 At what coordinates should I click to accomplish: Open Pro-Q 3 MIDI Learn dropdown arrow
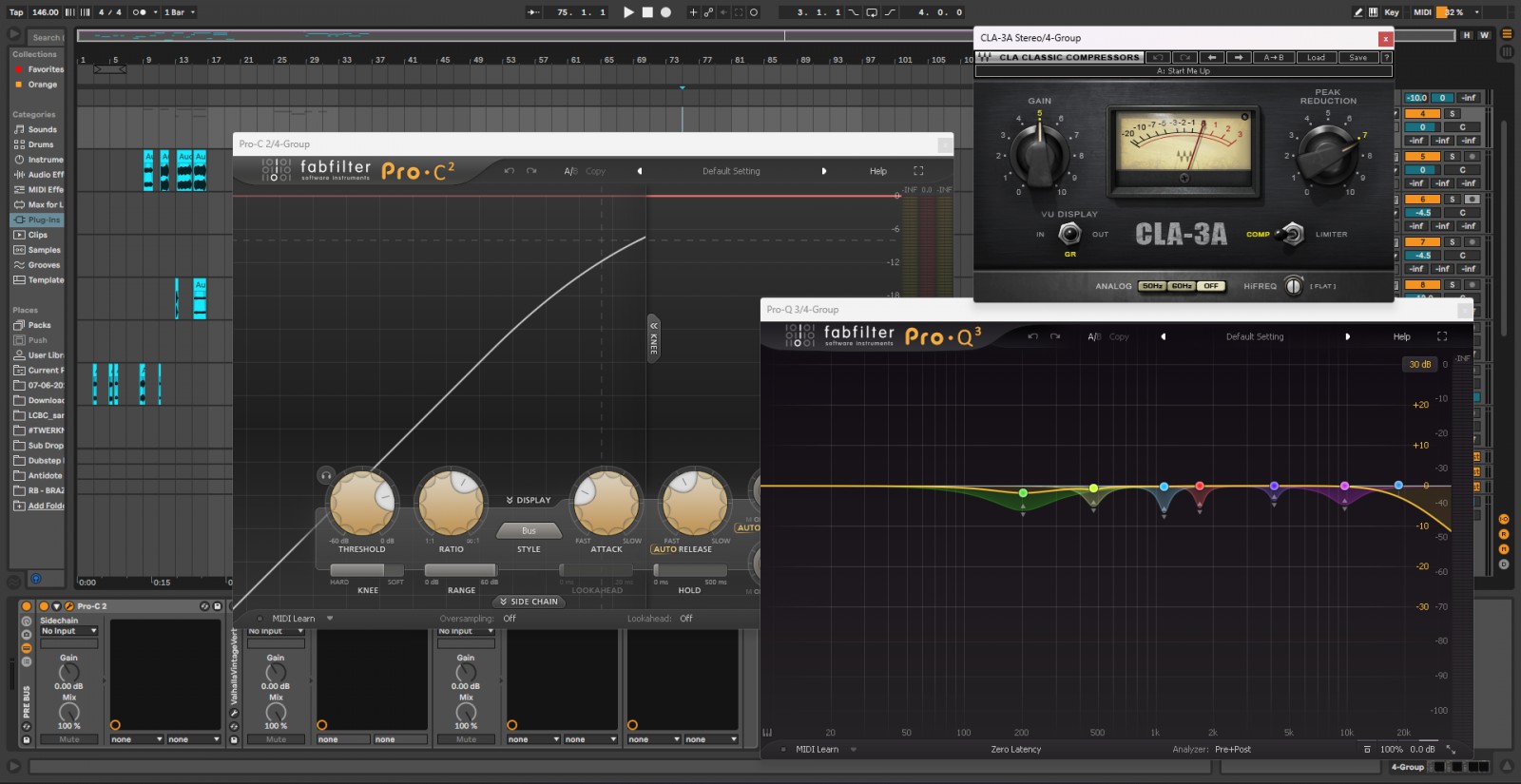tap(854, 750)
